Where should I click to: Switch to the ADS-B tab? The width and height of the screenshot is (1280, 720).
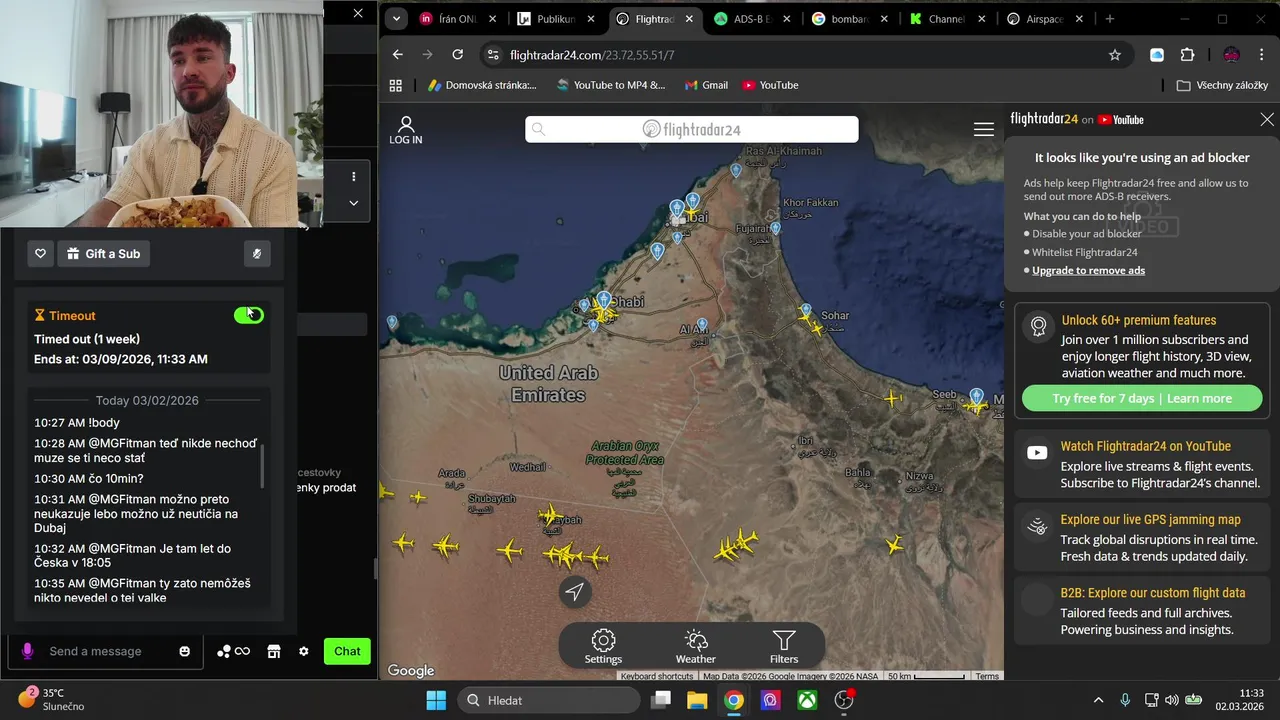752,19
